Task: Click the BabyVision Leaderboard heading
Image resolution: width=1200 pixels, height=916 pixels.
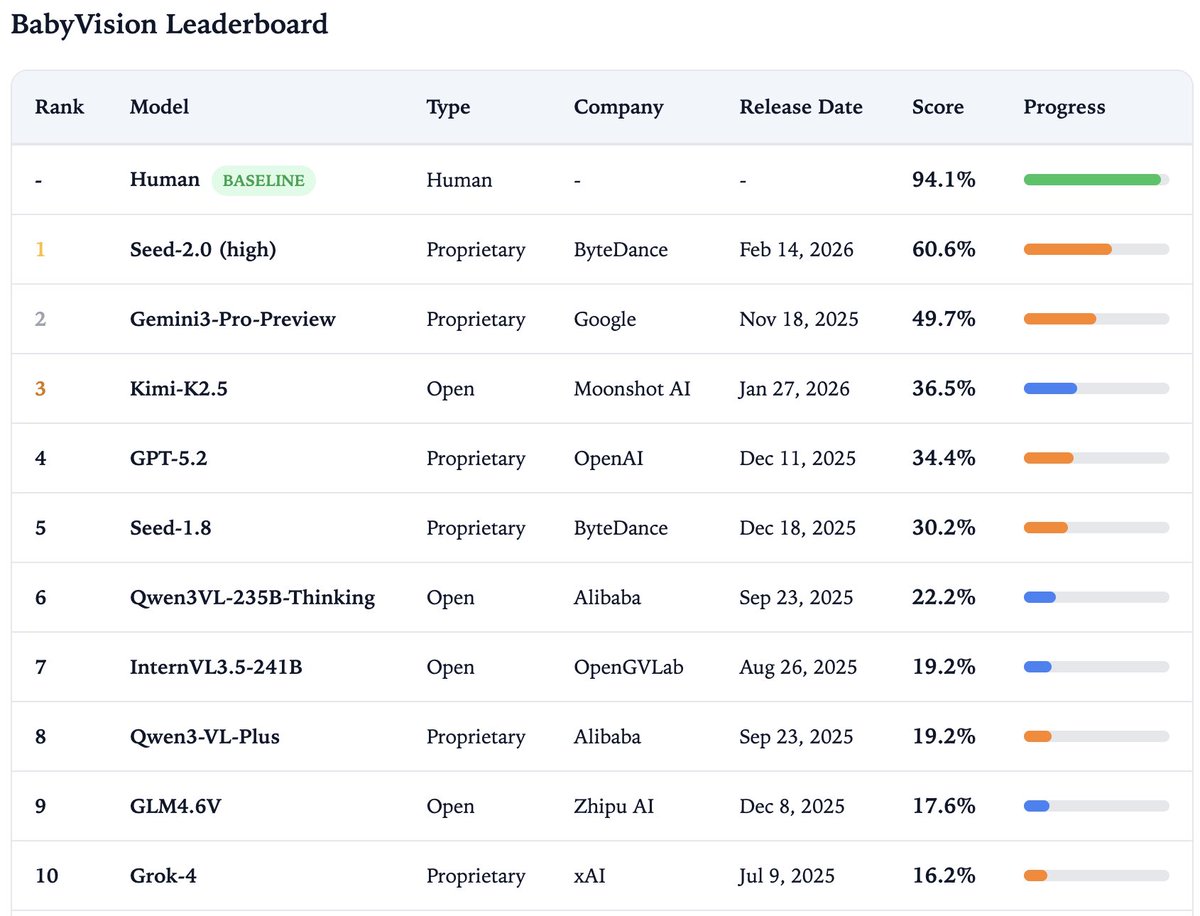Action: pos(169,24)
